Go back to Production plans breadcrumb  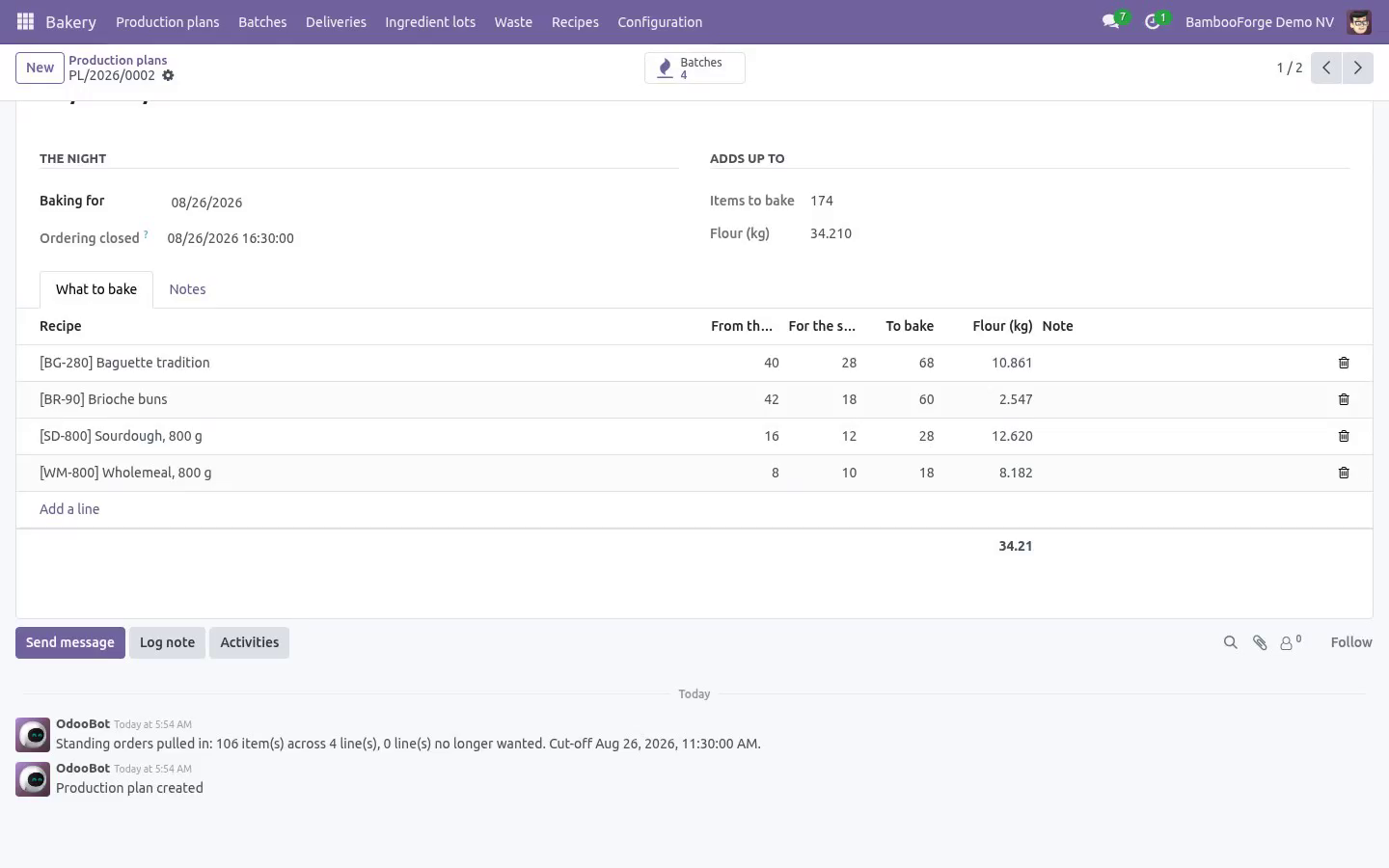click(x=118, y=60)
